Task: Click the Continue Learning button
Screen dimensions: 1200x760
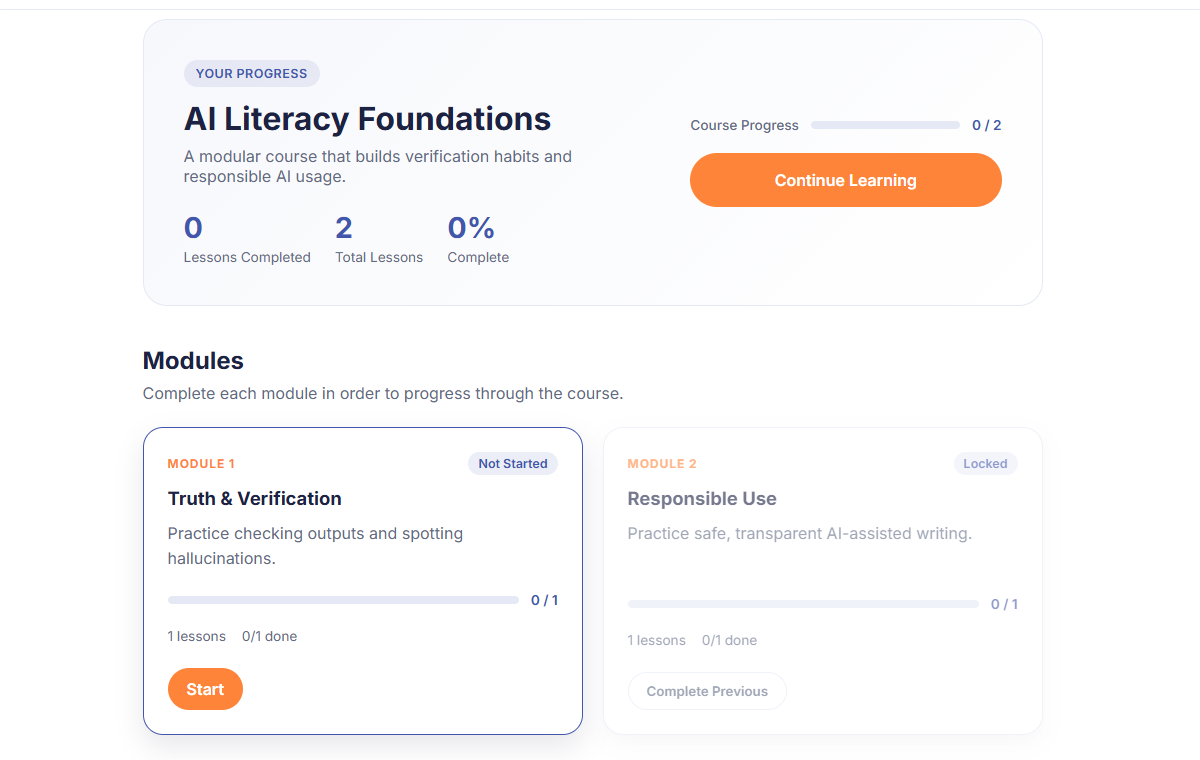Action: point(845,180)
